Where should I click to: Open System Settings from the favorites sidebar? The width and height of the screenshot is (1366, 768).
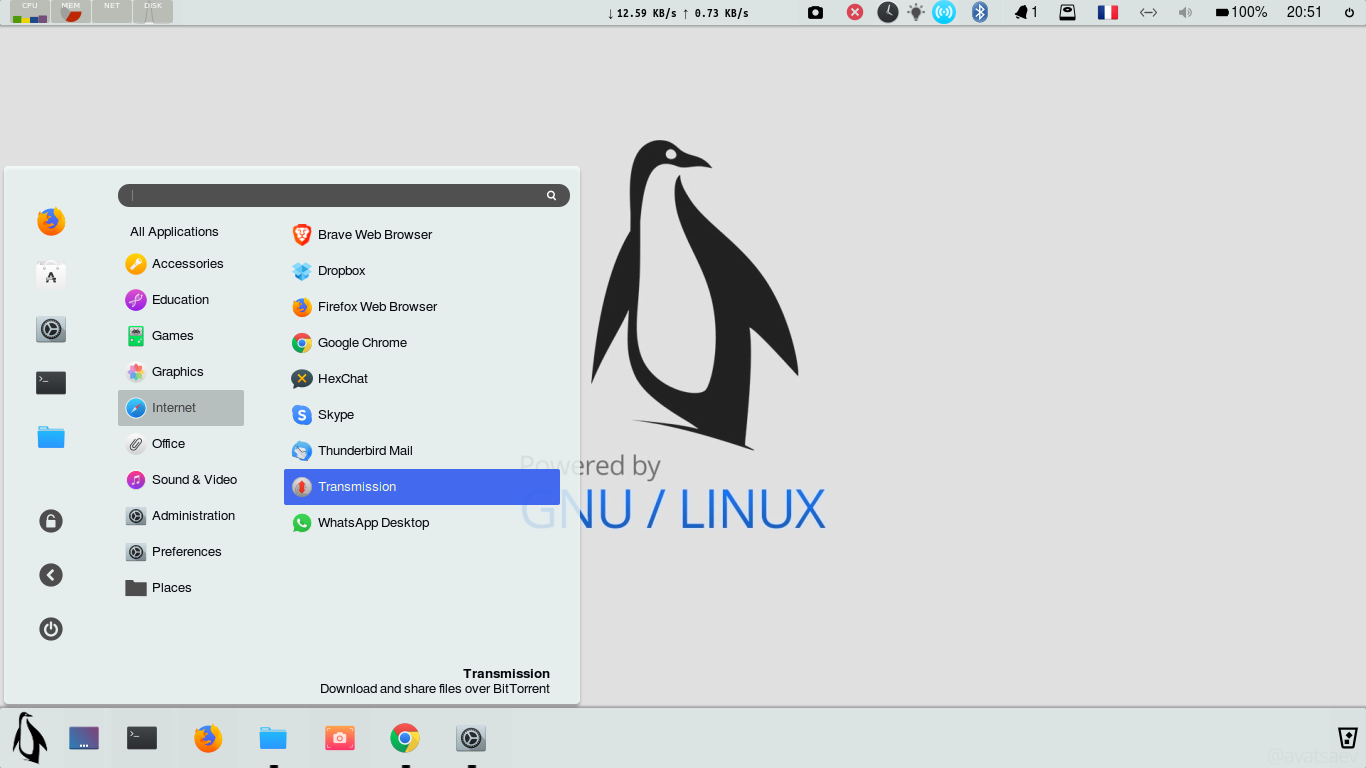pyautogui.click(x=51, y=329)
